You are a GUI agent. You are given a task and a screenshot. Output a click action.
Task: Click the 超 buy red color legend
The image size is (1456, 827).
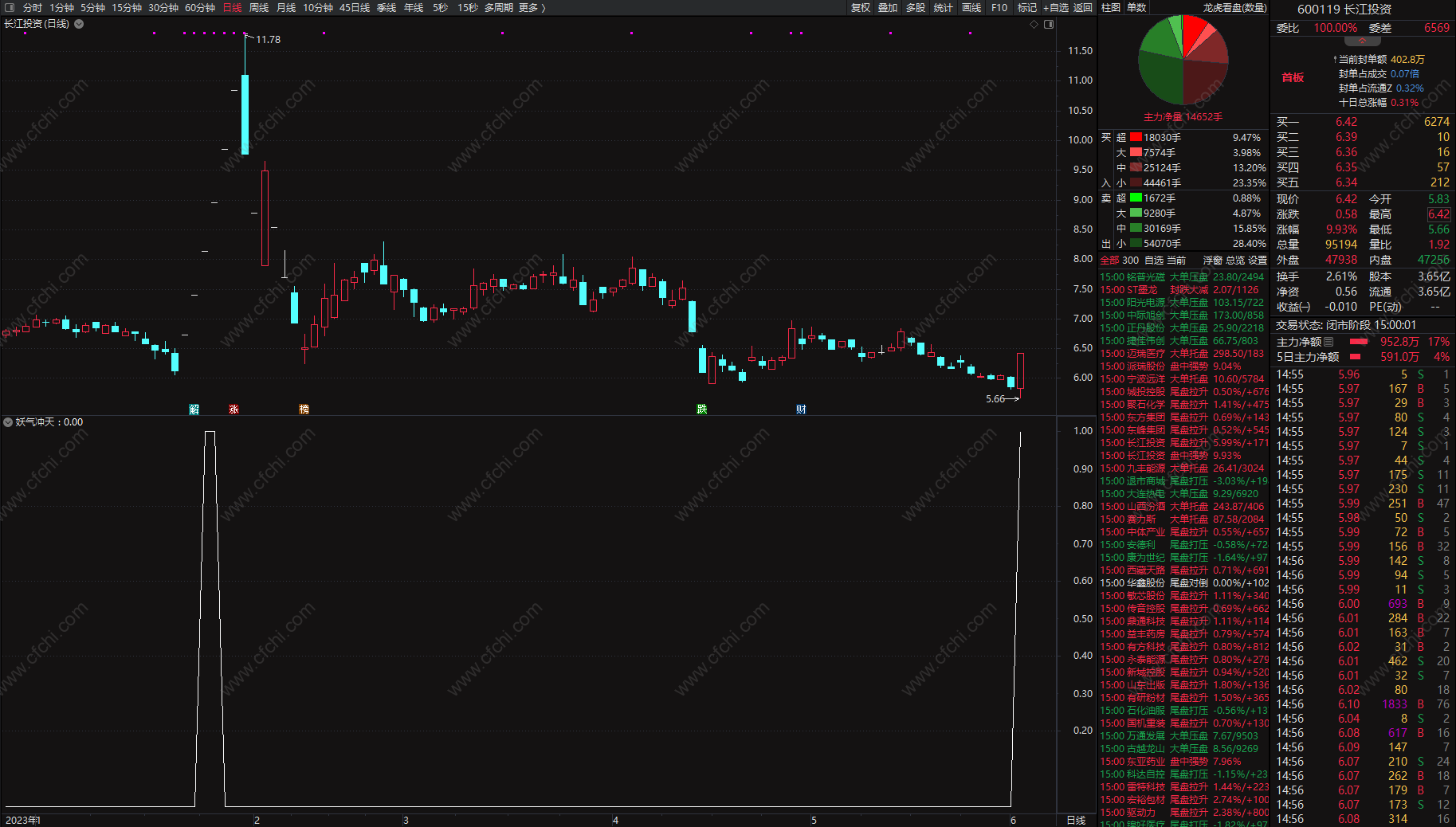coord(1136,137)
